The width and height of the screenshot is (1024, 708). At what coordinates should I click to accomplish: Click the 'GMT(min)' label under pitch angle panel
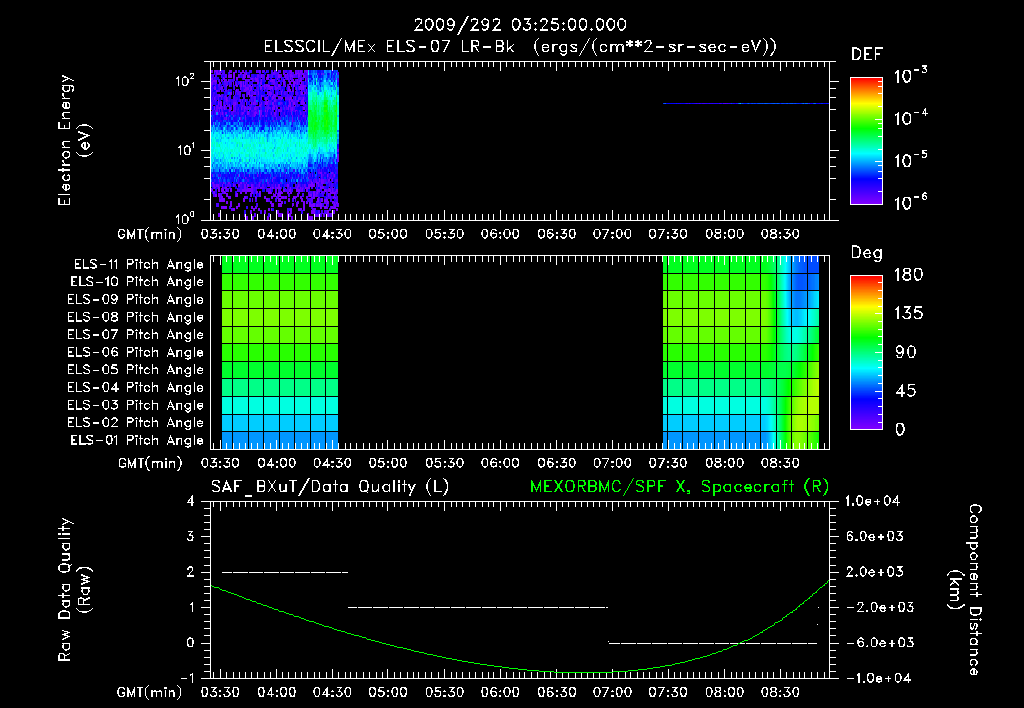(x=150, y=464)
